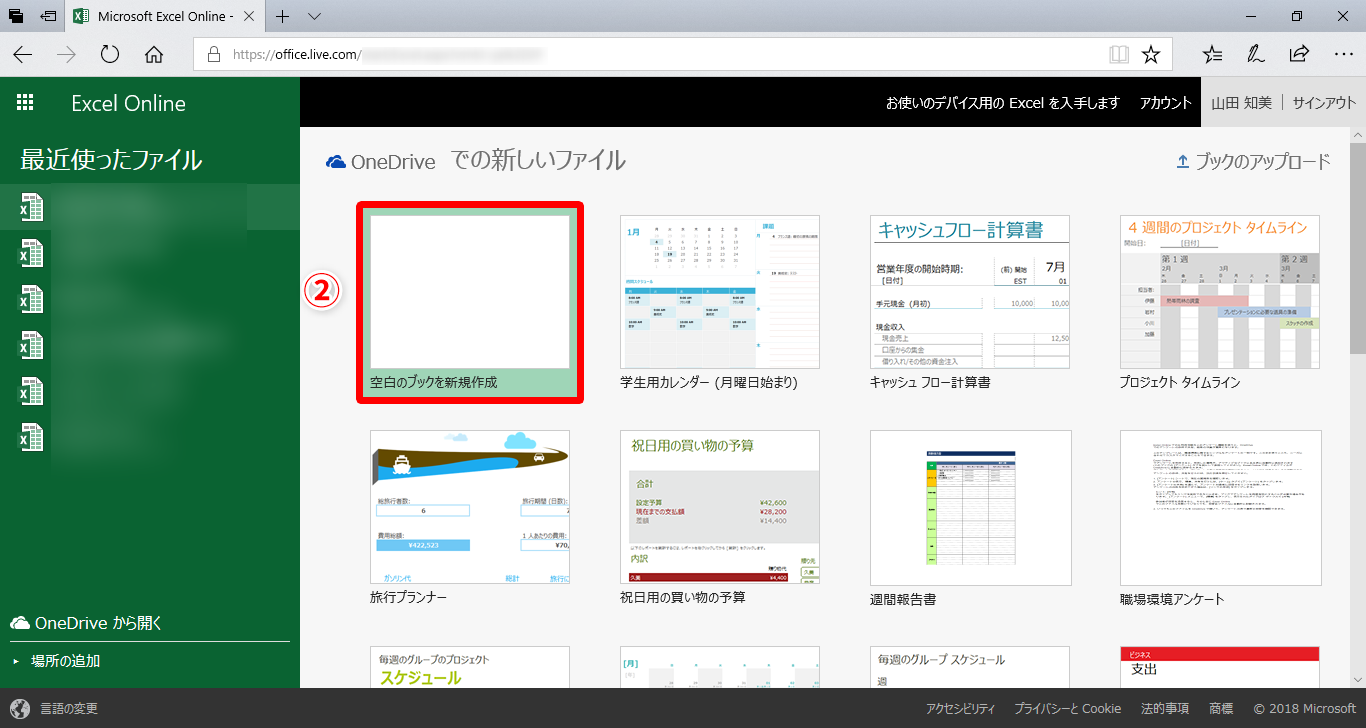
Task: Open お使いのデバイス用の Excel を入手します link
Action: coord(1003,103)
